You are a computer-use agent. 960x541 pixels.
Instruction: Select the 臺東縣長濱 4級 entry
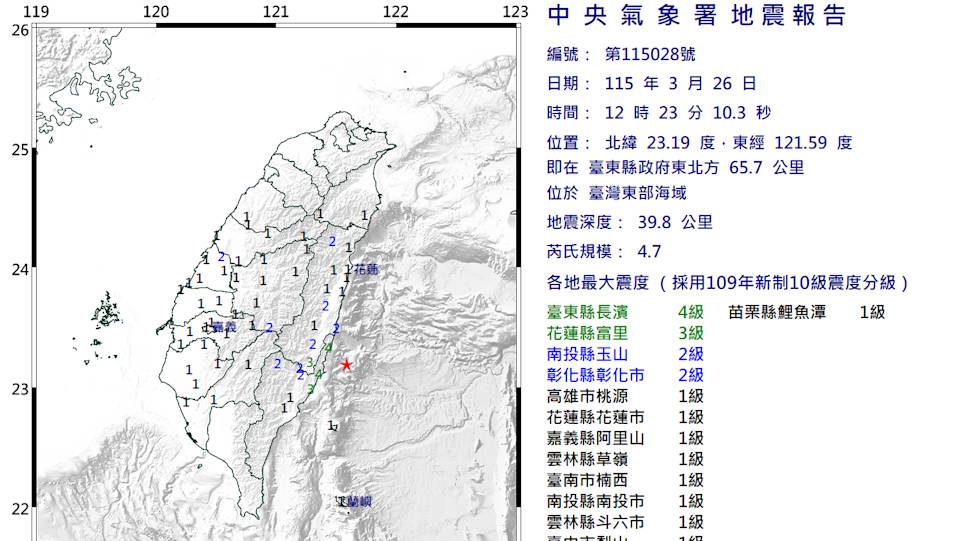tap(625, 312)
